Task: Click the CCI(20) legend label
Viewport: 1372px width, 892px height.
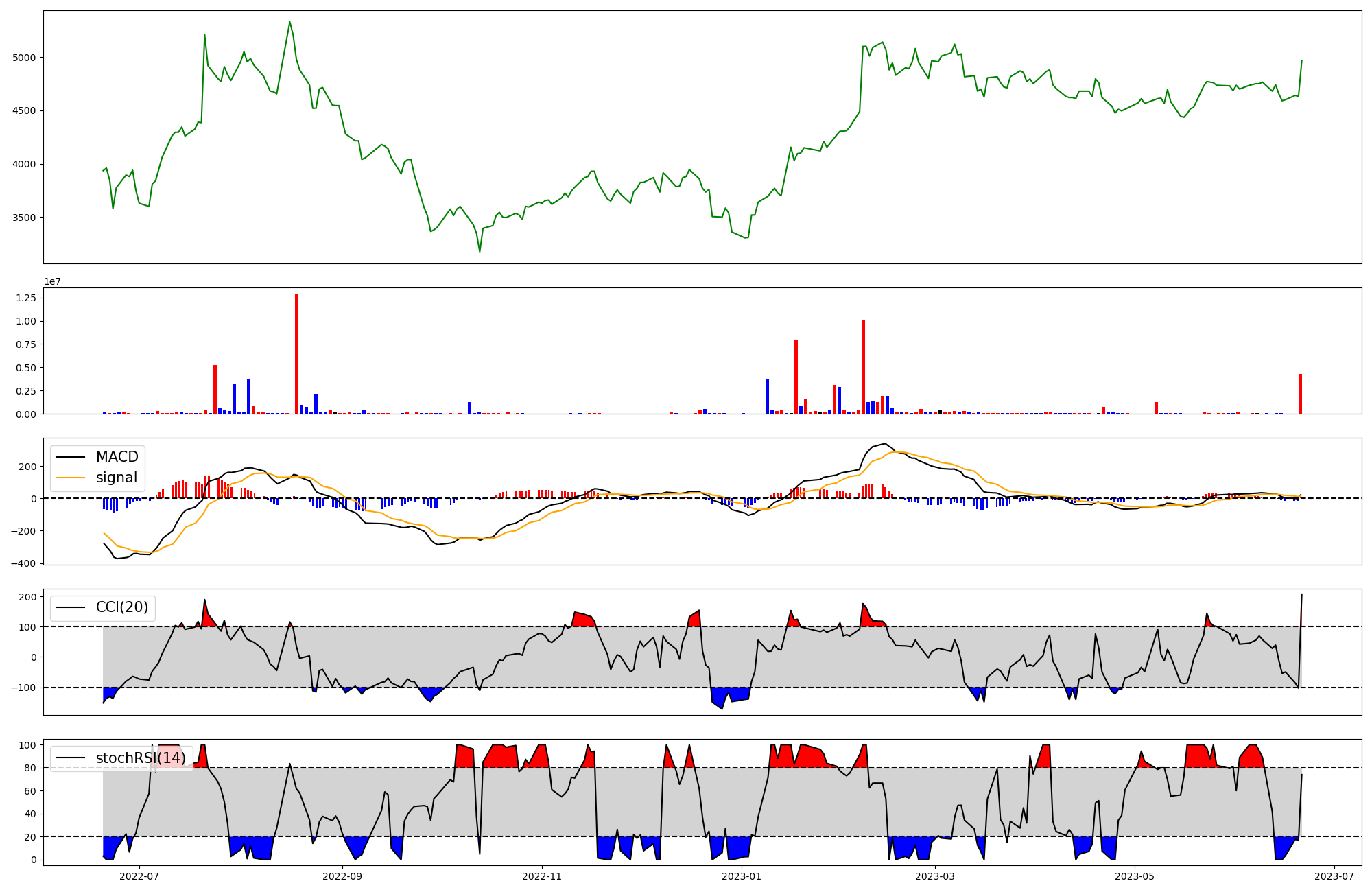Action: coord(121,607)
